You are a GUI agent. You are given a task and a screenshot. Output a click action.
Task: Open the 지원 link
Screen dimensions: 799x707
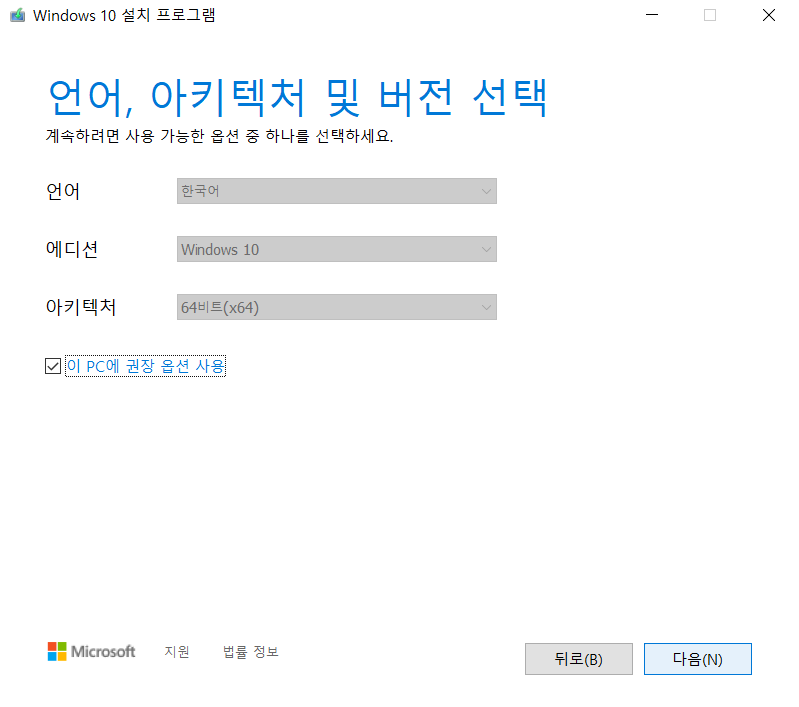click(177, 651)
